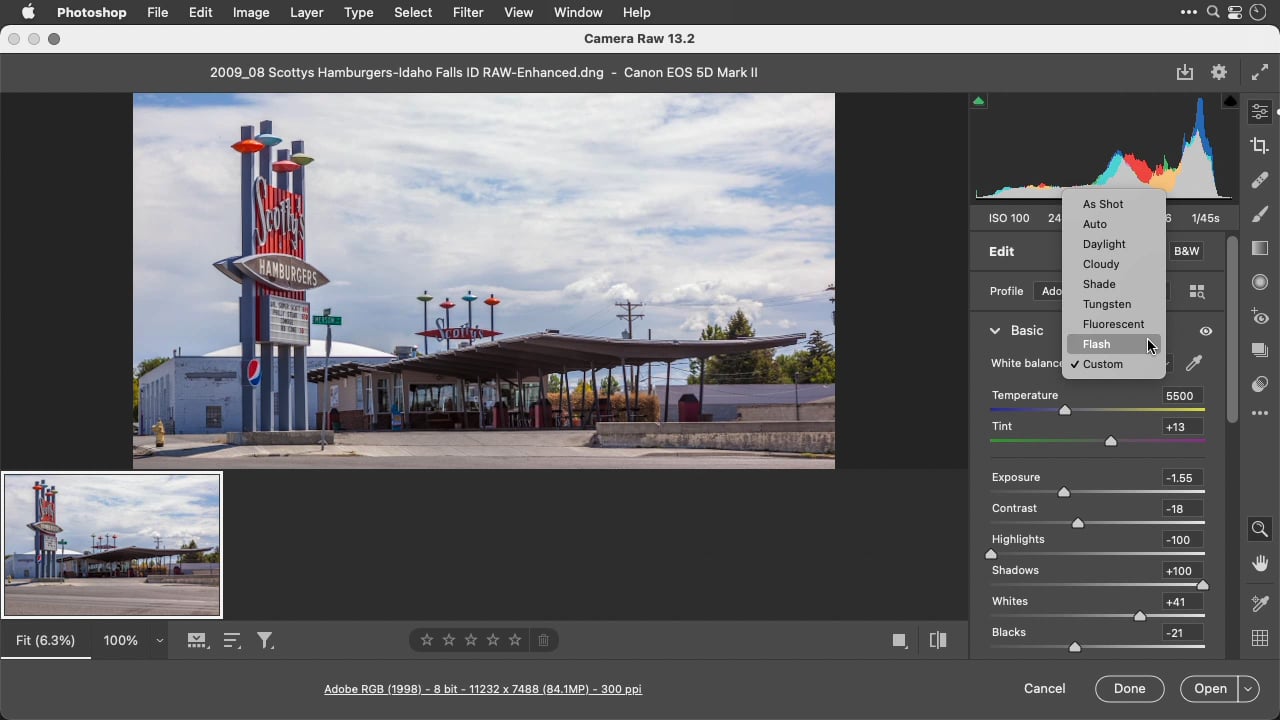Open the profile browser grid icon
1280x720 pixels.
click(x=1197, y=291)
